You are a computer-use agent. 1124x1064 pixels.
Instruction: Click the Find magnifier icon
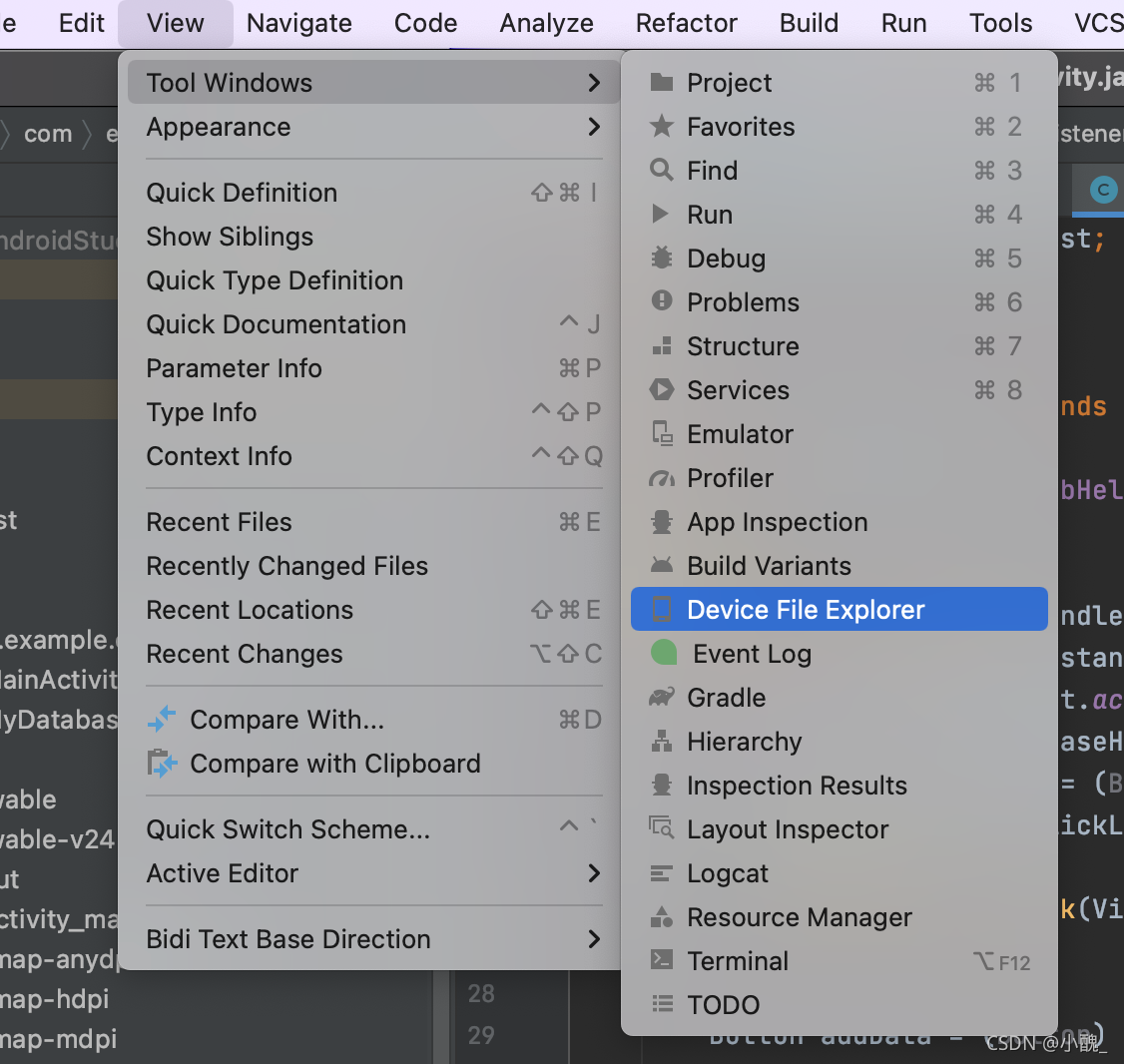coord(661,170)
